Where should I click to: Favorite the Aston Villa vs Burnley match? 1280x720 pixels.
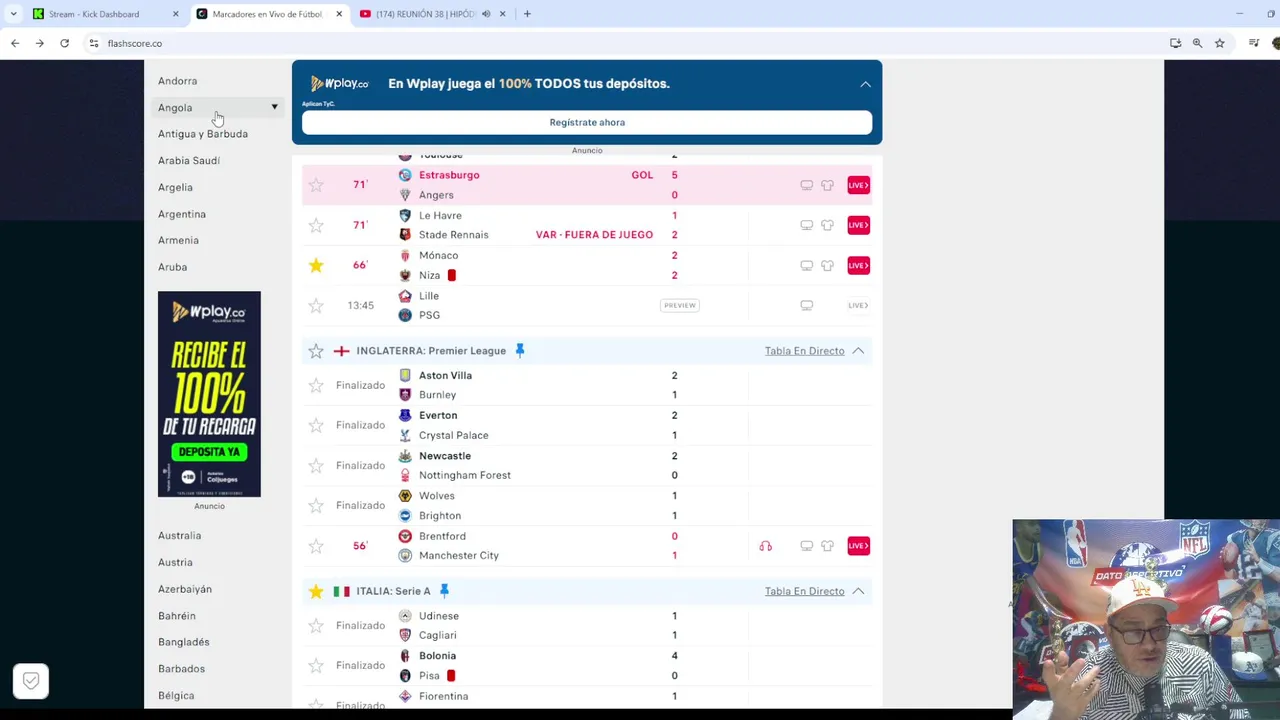(316, 385)
